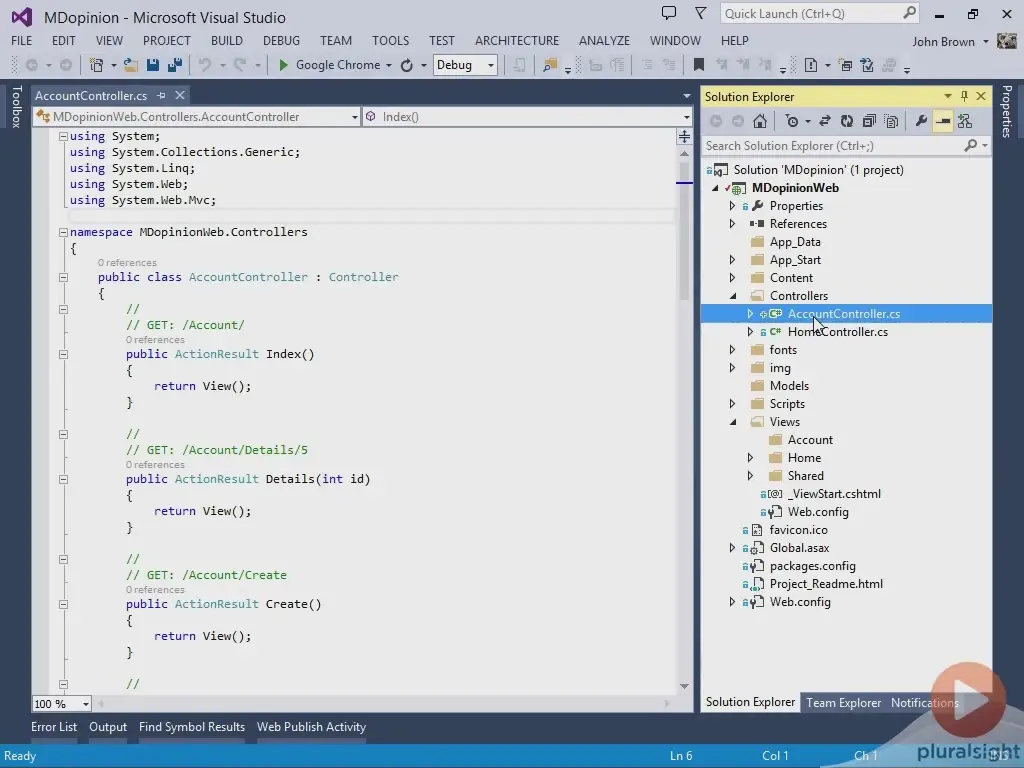Click Sync with Active Document icon
The width and height of the screenshot is (1024, 768).
825,121
